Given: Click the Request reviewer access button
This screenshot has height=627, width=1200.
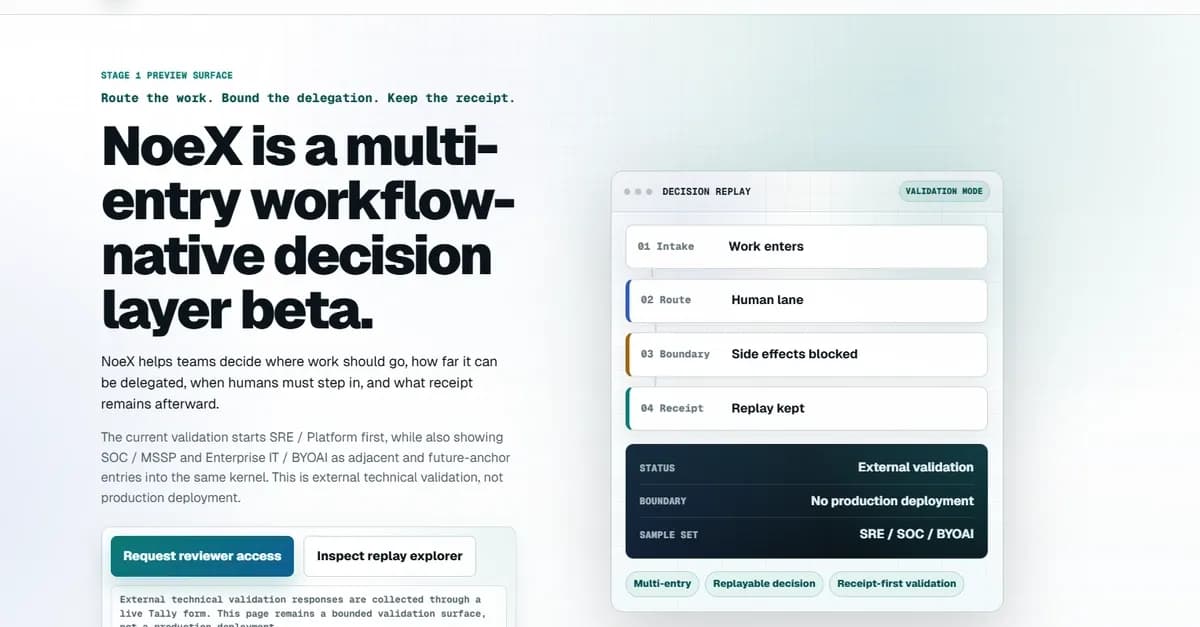Looking at the screenshot, I should pyautogui.click(x=202, y=556).
